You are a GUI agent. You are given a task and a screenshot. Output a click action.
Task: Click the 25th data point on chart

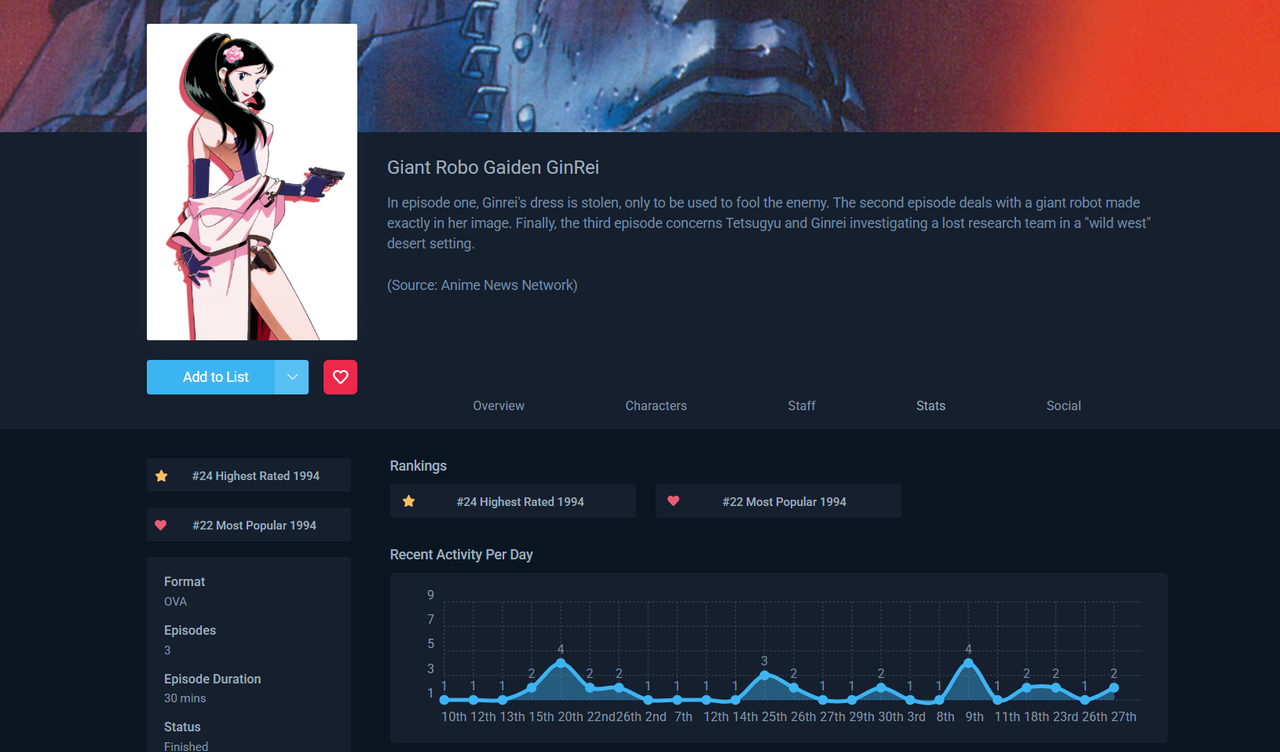pos(764,675)
